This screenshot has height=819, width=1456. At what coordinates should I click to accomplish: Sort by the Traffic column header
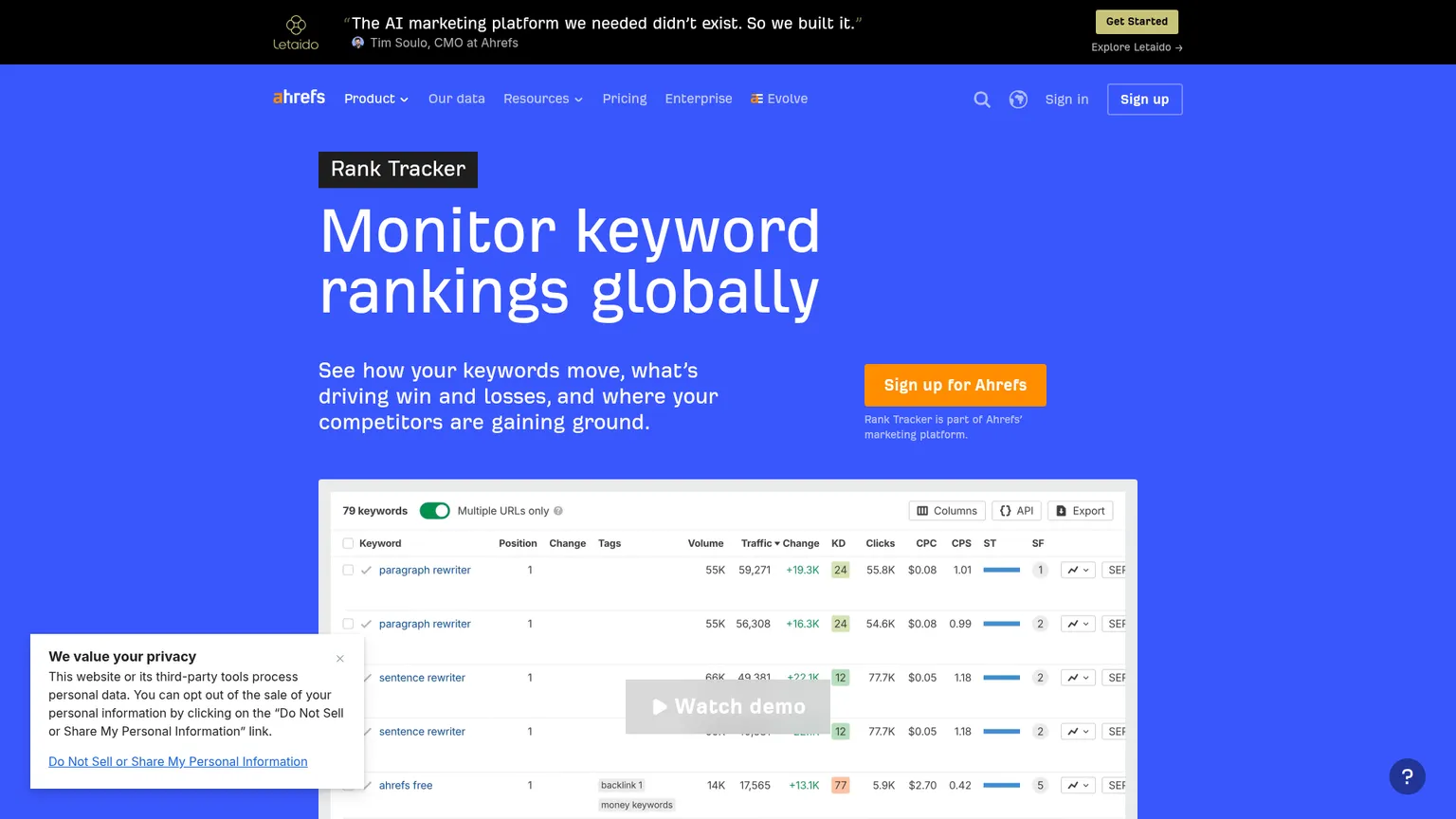[760, 543]
